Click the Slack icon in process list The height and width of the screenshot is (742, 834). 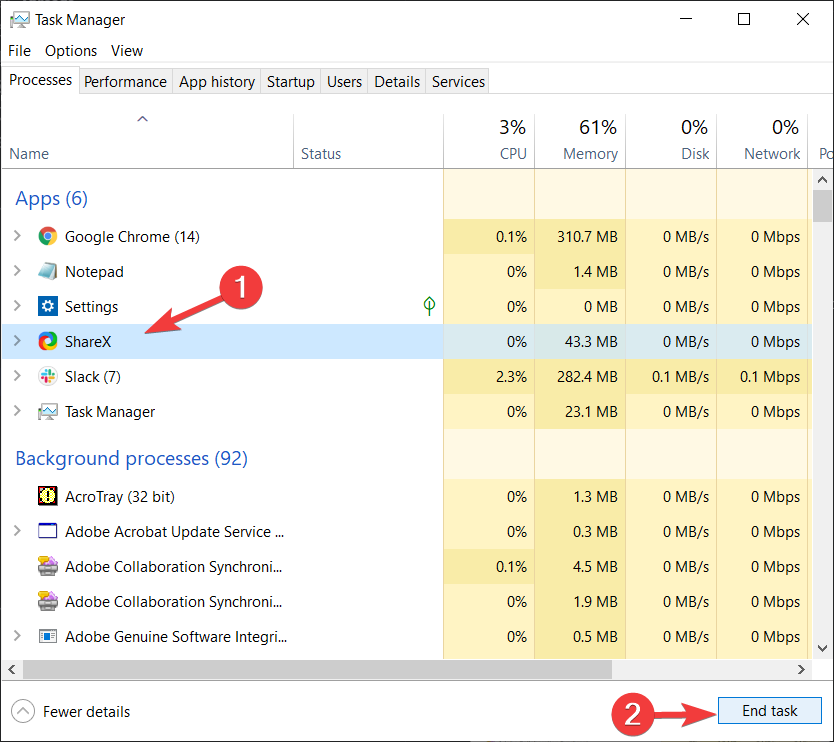point(47,377)
